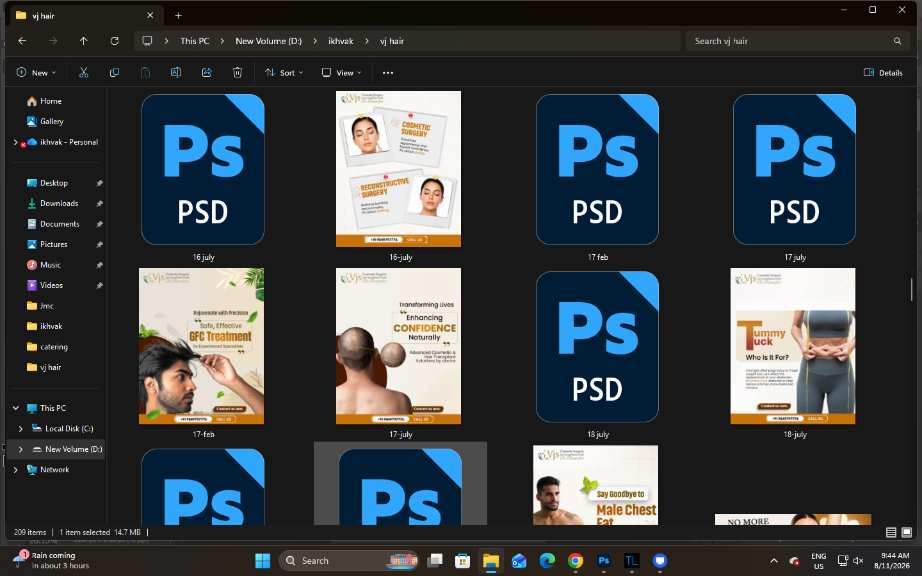Screen dimensions: 922x576
Task: Open the Sort dropdown
Action: click(x=284, y=73)
